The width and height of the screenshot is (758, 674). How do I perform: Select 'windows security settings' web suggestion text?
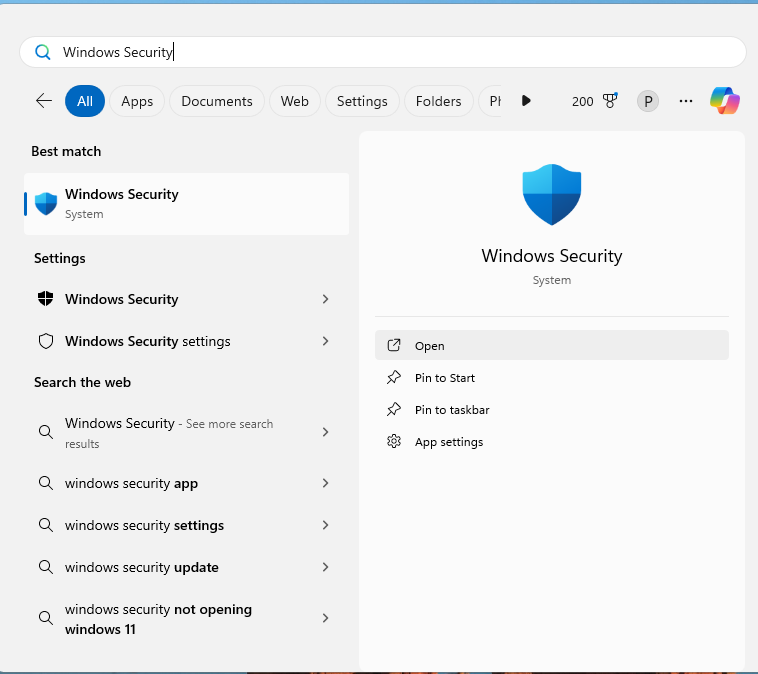tap(145, 525)
